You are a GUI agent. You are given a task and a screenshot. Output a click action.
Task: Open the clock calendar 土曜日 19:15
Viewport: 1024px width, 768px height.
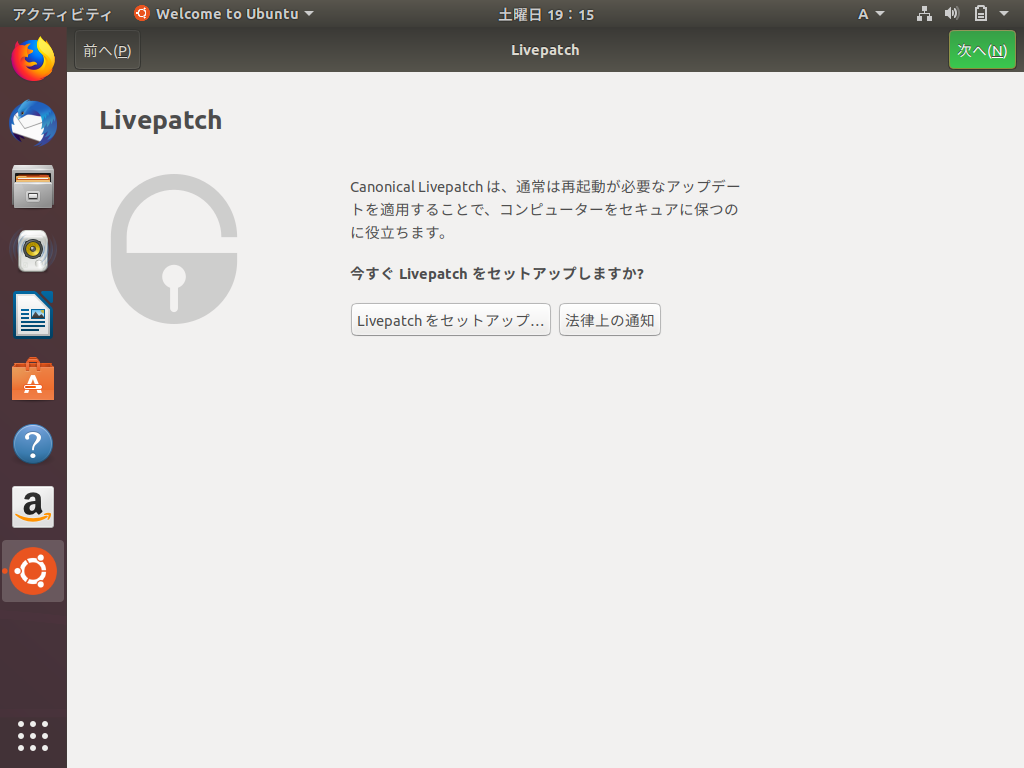coord(546,14)
